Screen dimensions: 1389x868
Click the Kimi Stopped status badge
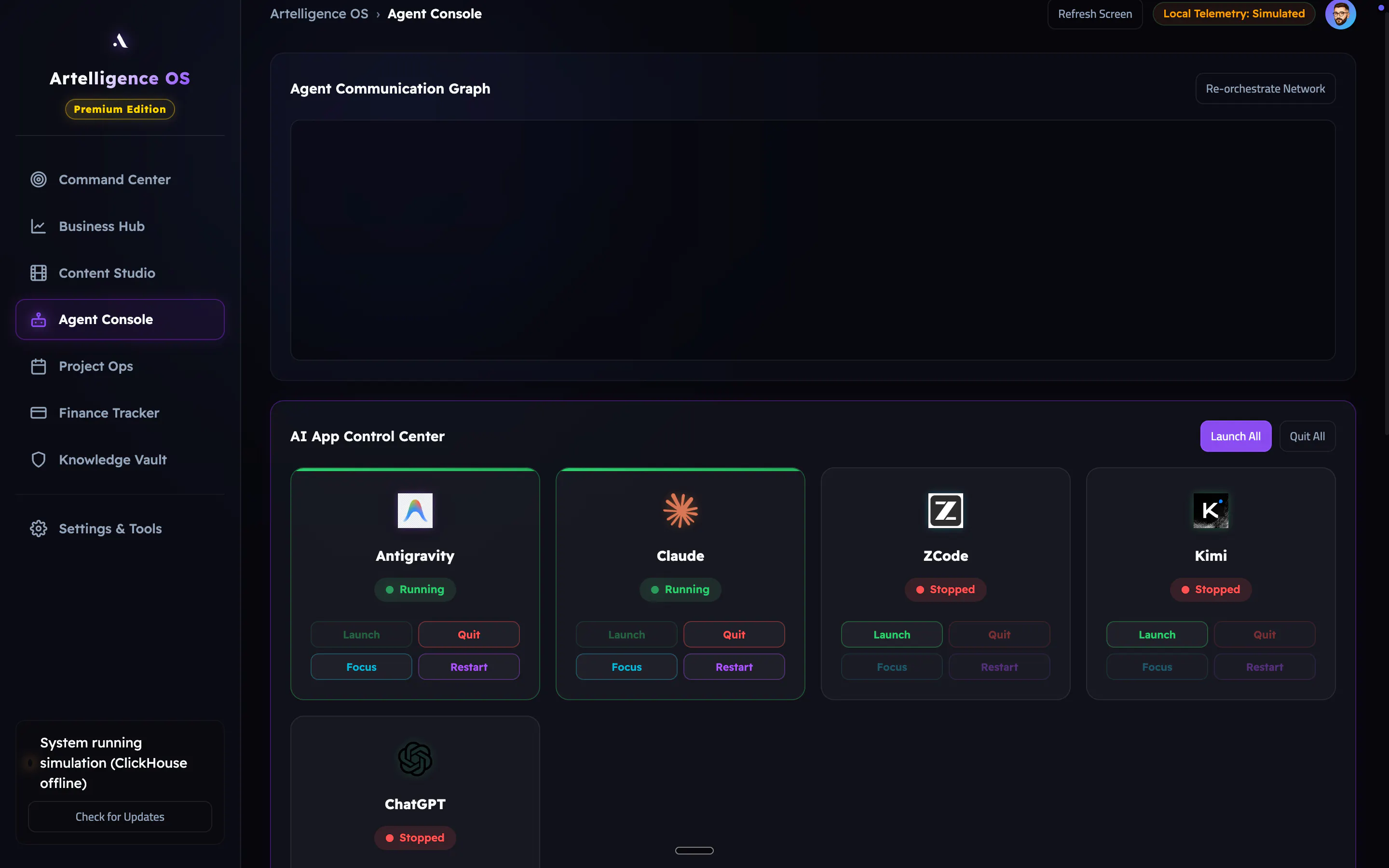pyautogui.click(x=1211, y=590)
